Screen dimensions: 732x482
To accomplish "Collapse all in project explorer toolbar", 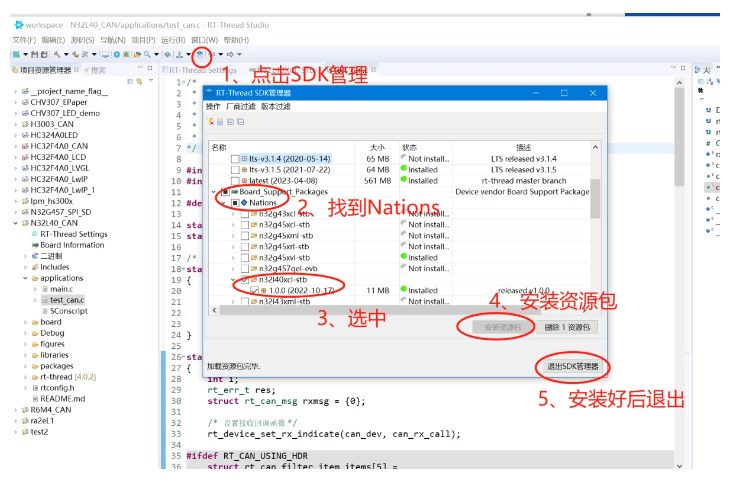I will click(x=130, y=81).
